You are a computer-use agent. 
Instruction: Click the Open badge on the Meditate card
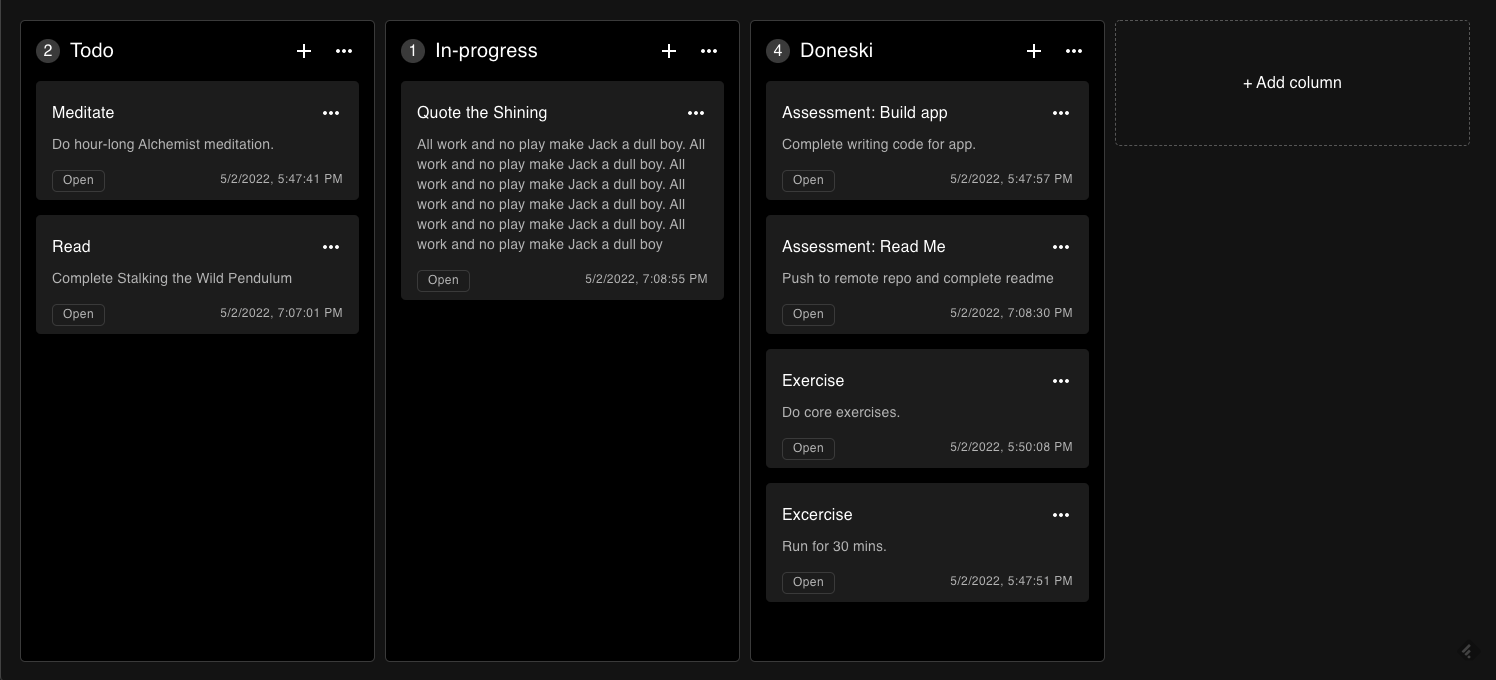78,180
